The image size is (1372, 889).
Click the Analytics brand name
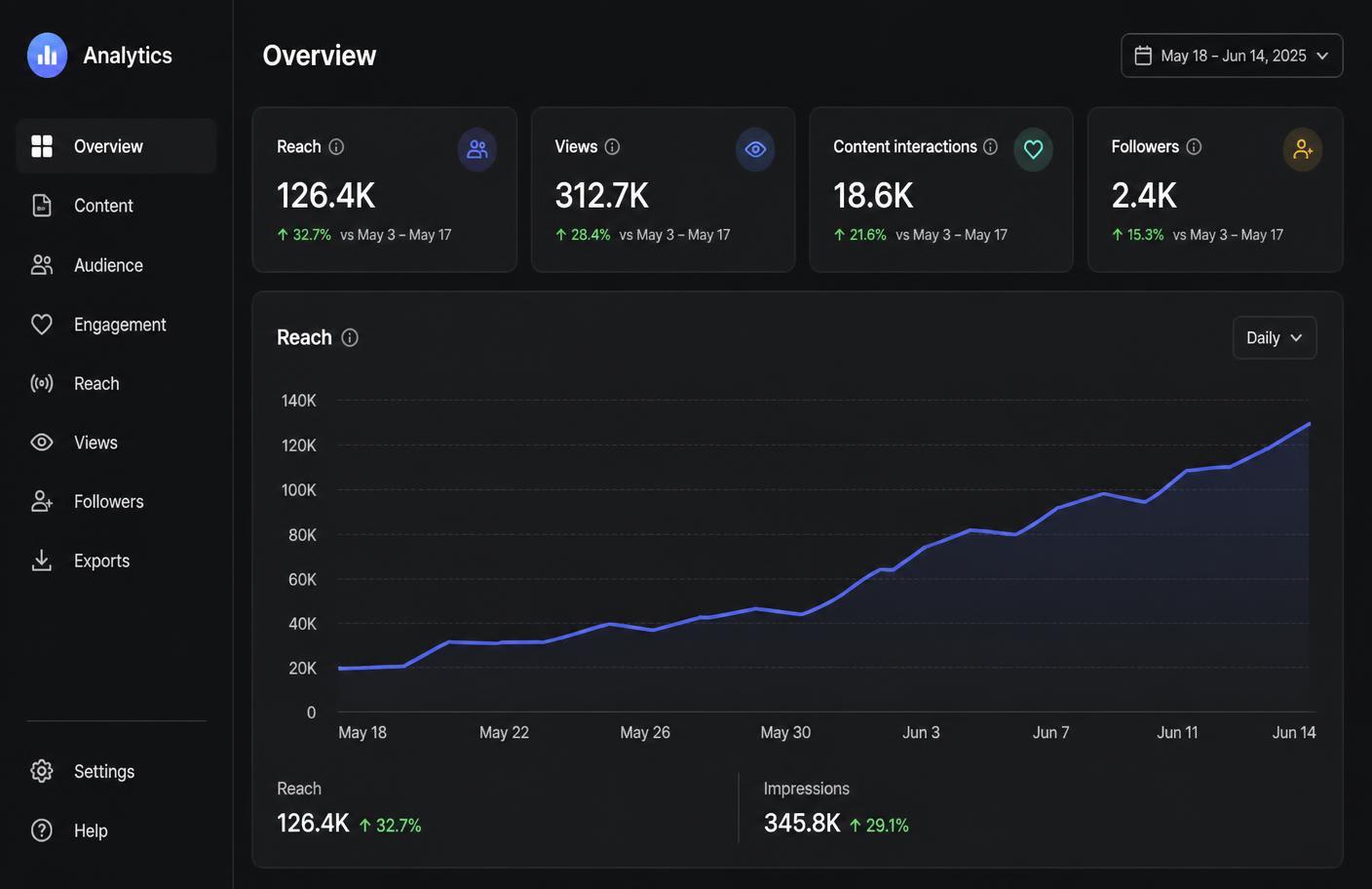coord(128,56)
